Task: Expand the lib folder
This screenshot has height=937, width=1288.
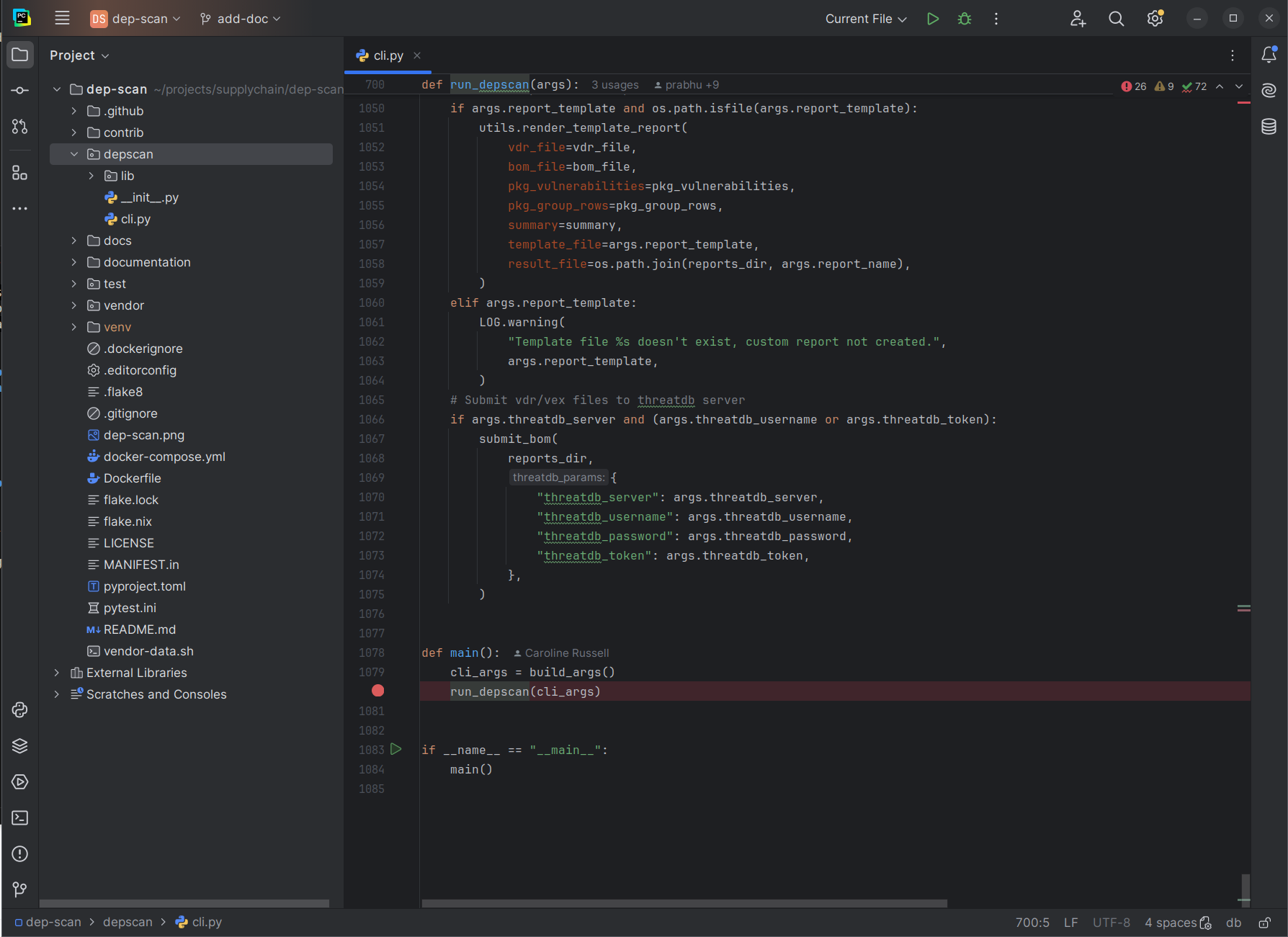Action: [91, 176]
